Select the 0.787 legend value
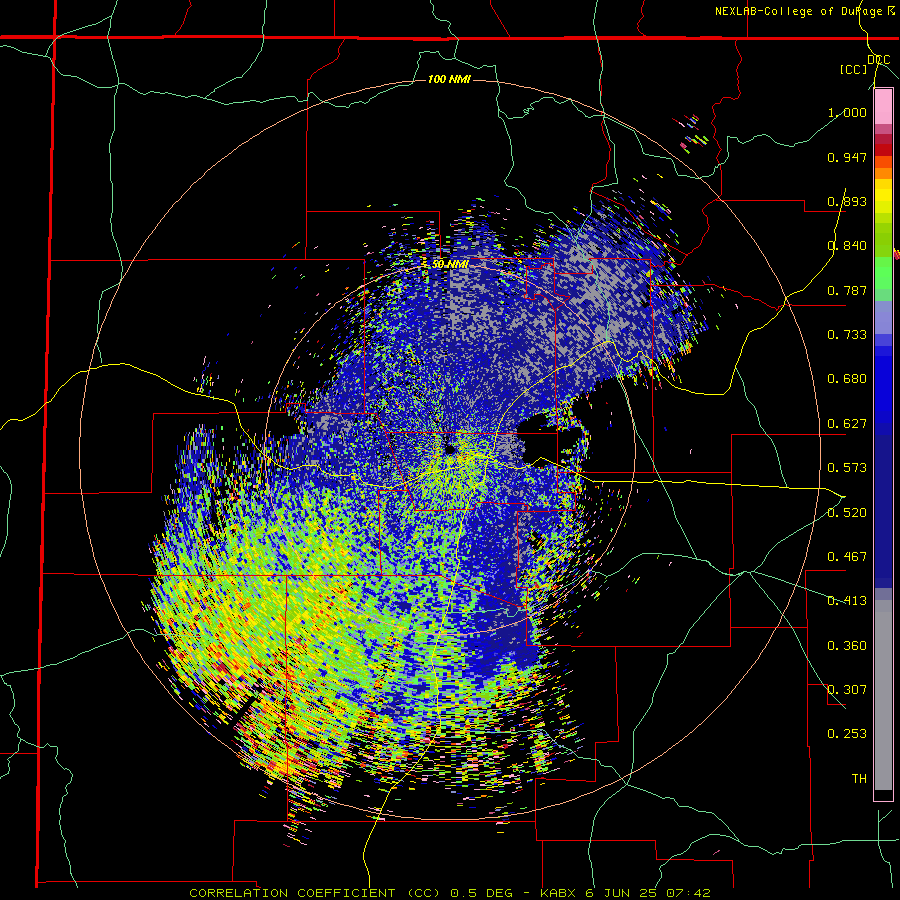 tap(847, 290)
